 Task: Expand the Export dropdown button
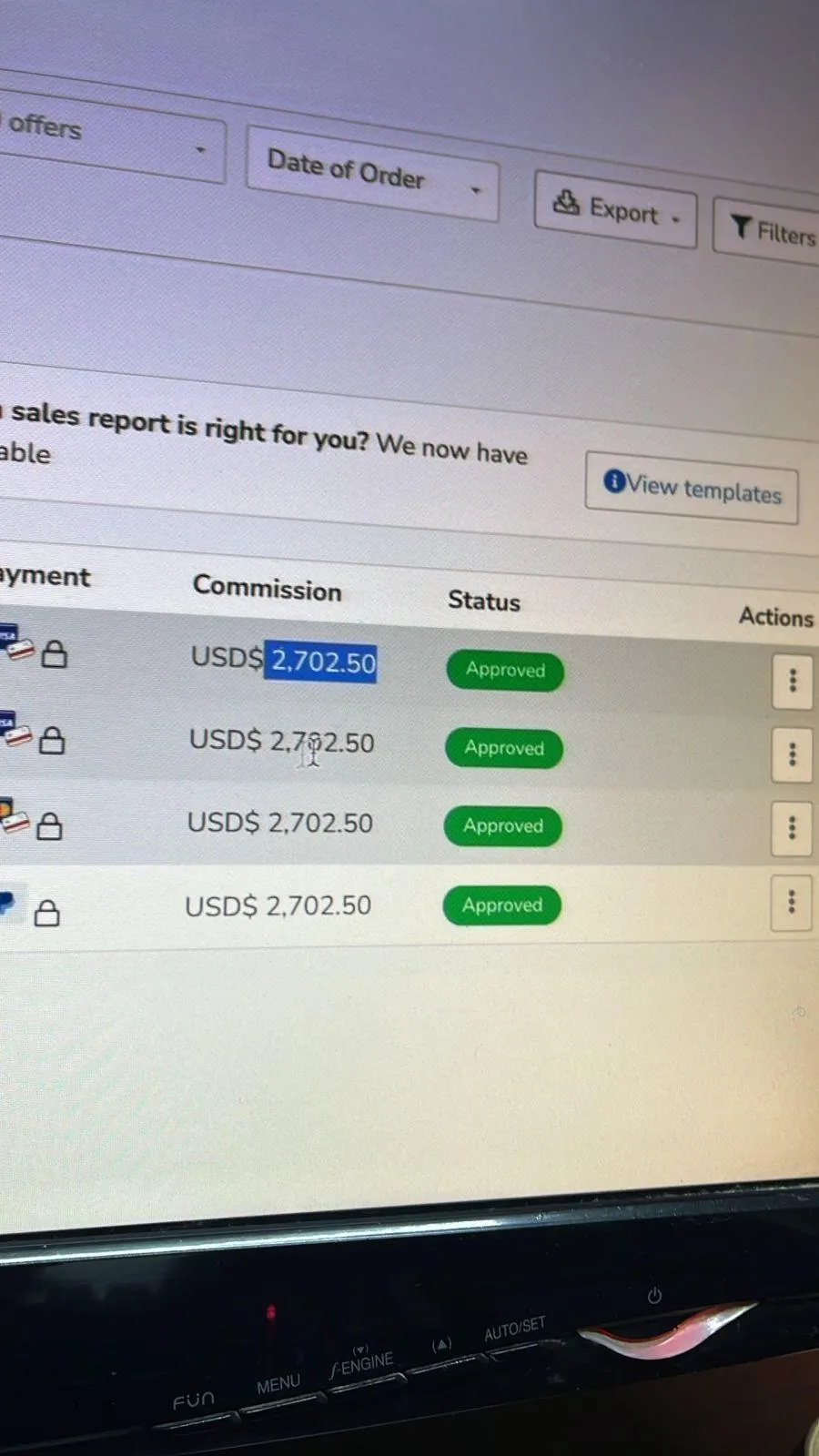(615, 210)
